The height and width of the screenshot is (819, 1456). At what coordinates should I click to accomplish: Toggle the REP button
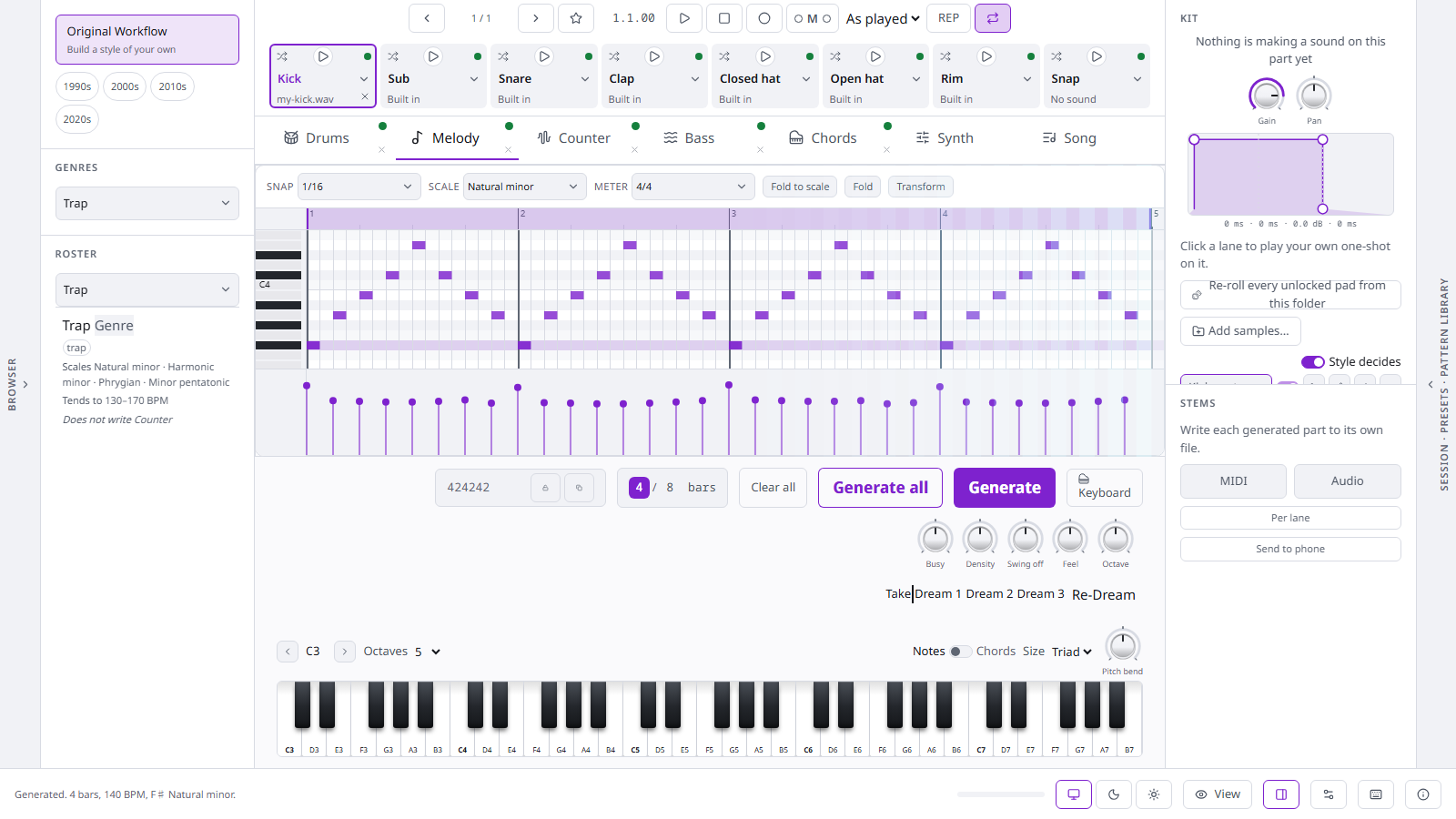pos(948,18)
